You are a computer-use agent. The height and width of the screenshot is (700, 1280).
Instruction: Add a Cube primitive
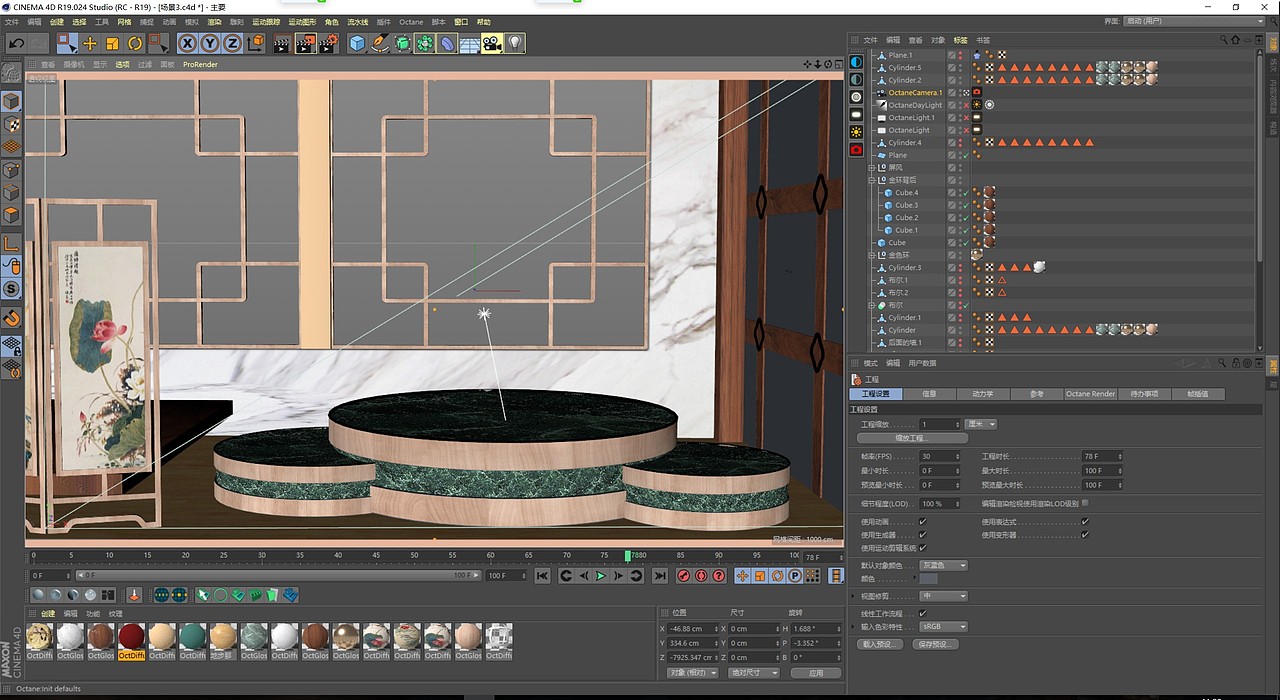(x=357, y=43)
